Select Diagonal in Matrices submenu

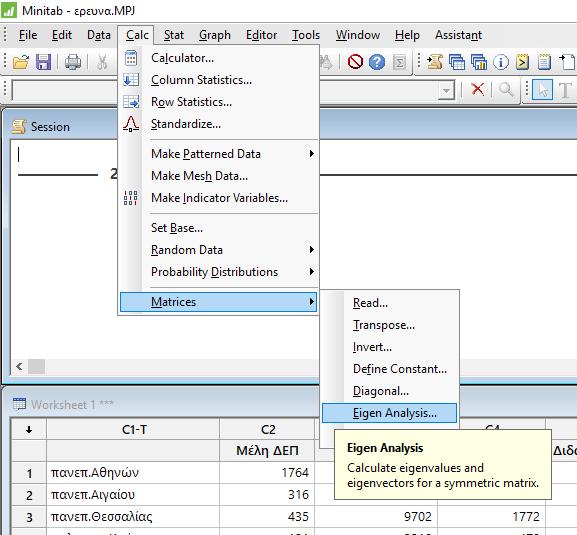(x=389, y=391)
